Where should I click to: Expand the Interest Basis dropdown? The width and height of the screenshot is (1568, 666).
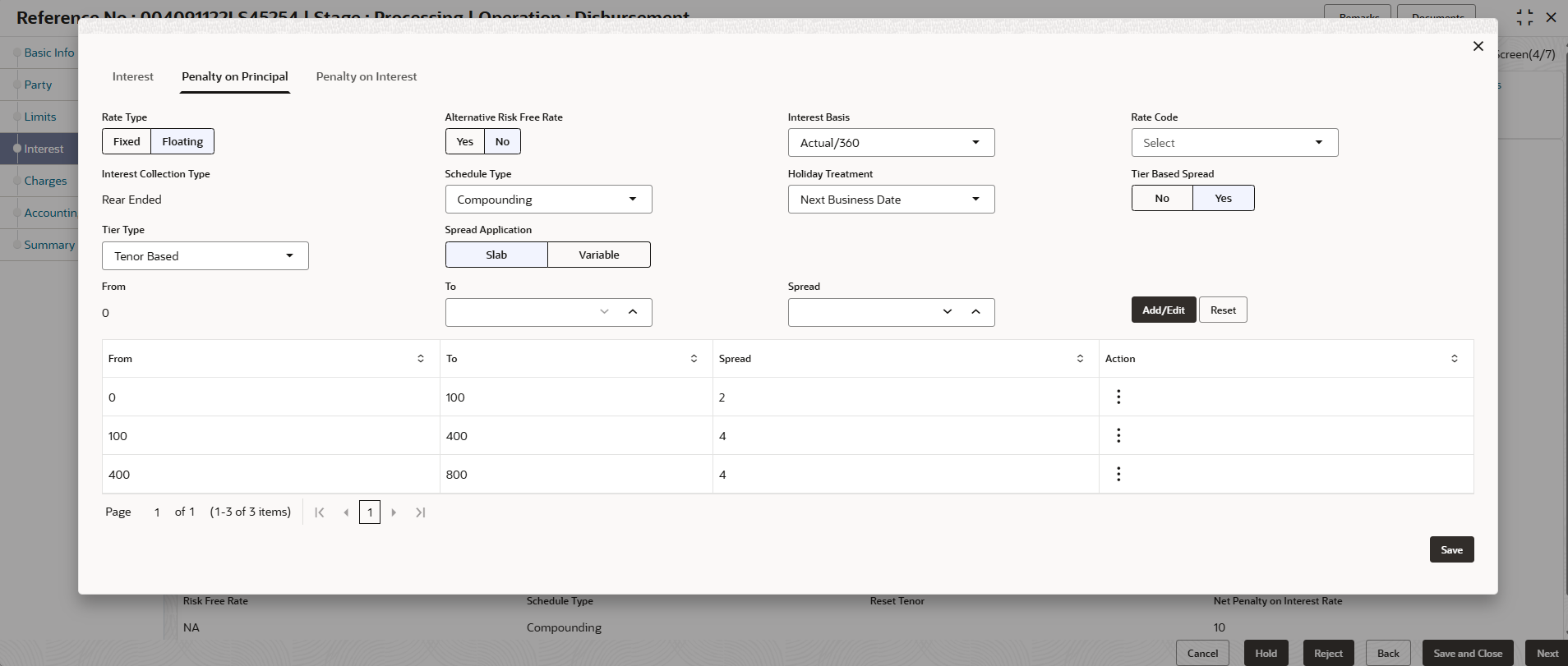891,143
